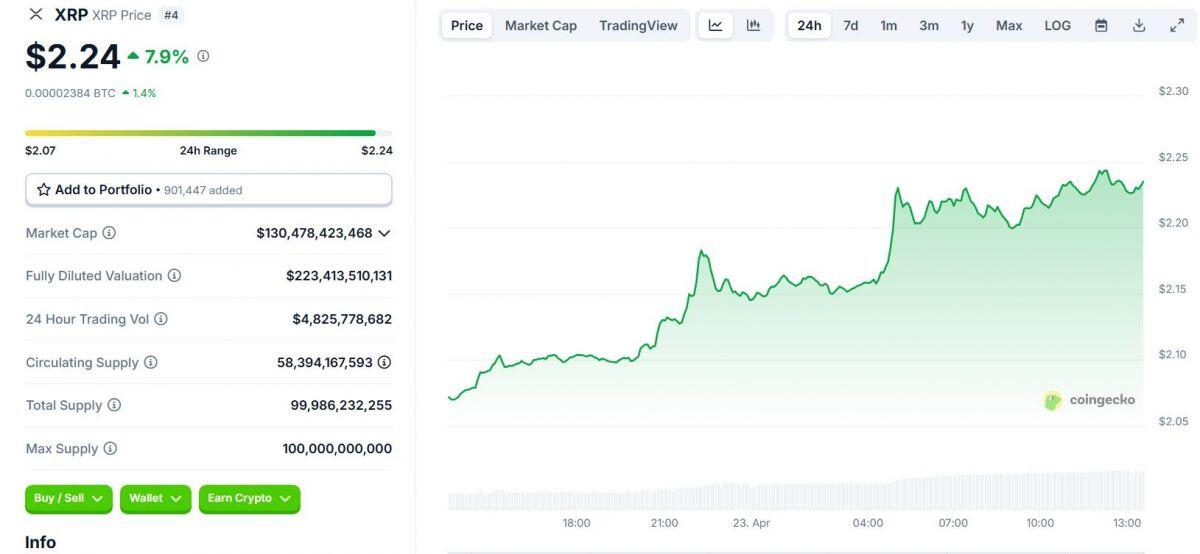The width and height of the screenshot is (1200, 554).
Task: Open the Wallet dropdown
Action: click(155, 499)
